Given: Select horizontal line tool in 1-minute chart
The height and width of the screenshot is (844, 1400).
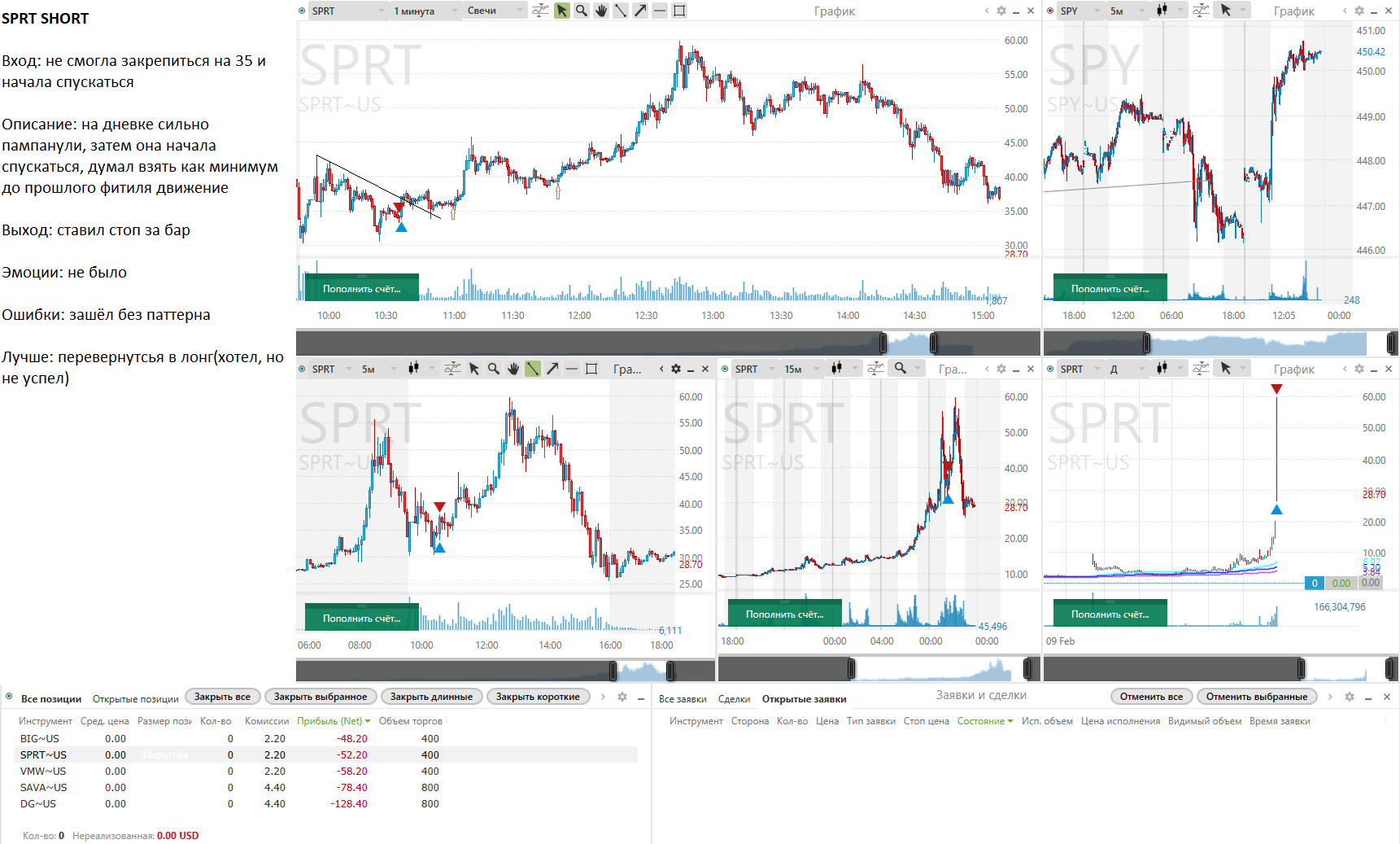Looking at the screenshot, I should click(x=660, y=11).
